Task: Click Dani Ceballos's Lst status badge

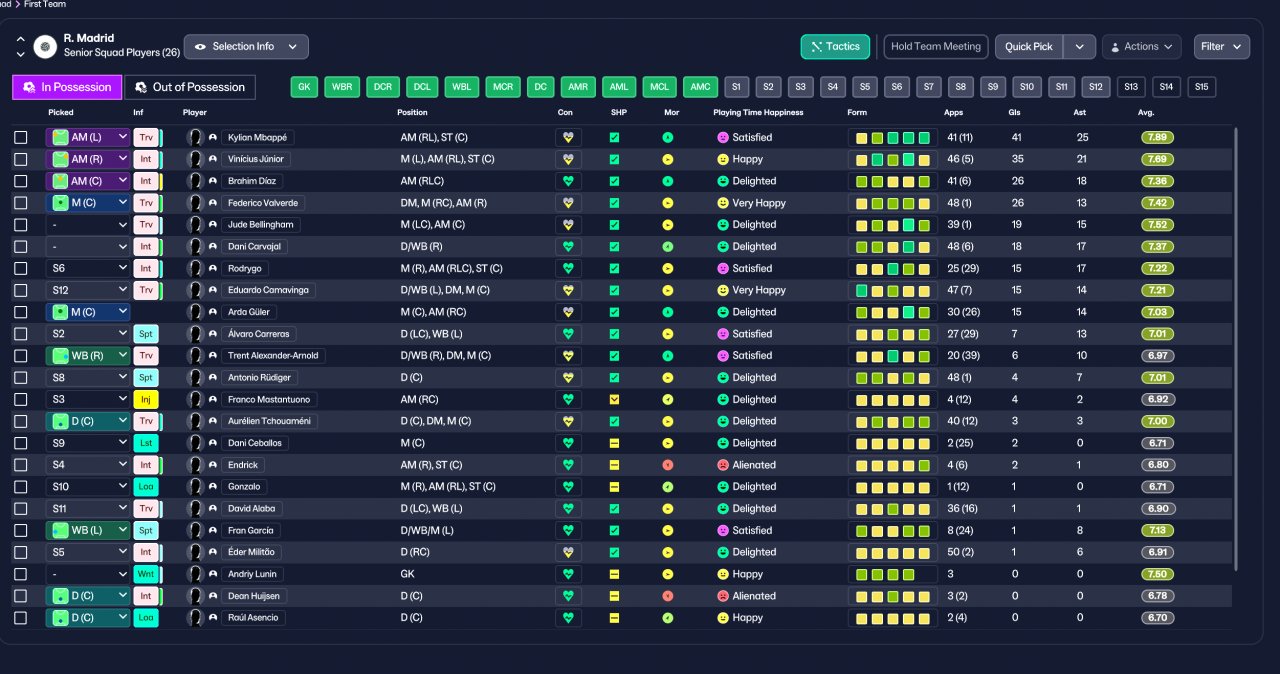Action: pos(146,443)
